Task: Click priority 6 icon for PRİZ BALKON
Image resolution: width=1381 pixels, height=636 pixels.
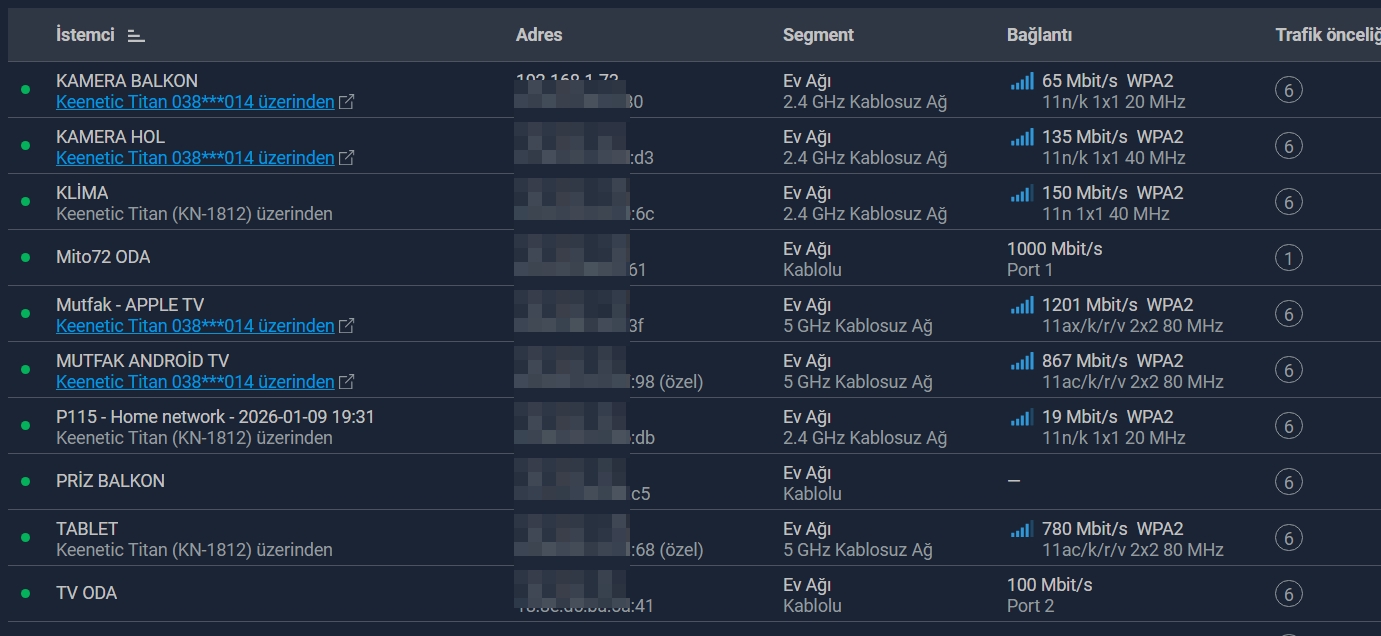Action: (1288, 483)
